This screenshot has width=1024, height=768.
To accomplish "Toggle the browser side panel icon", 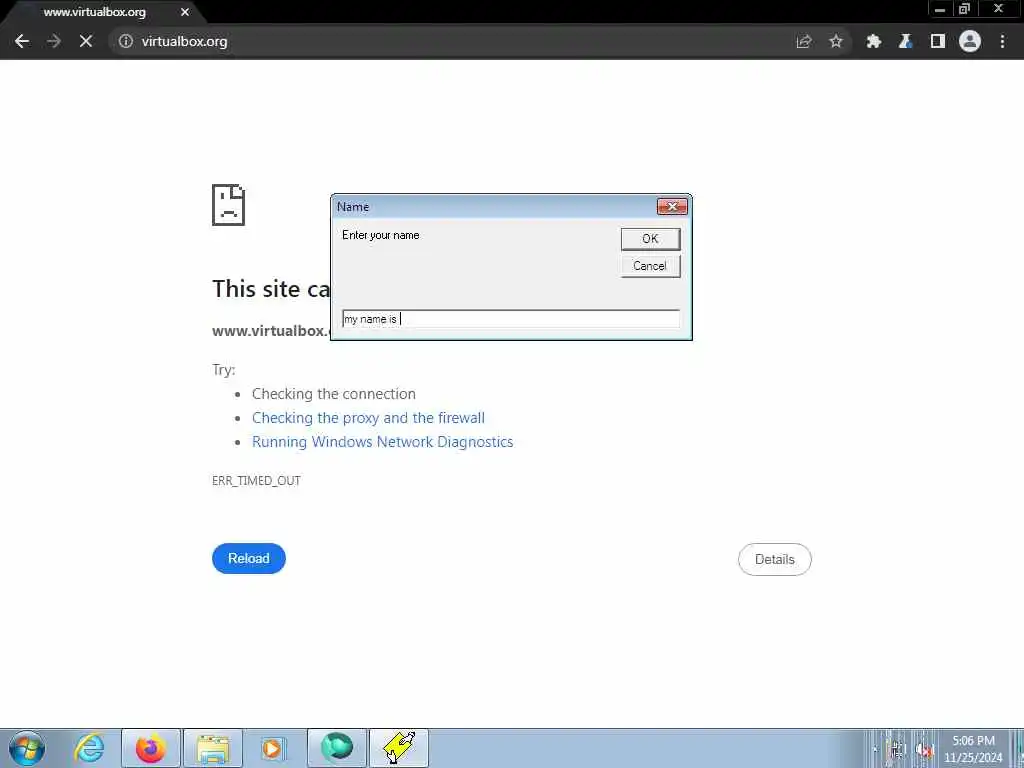I will [938, 41].
